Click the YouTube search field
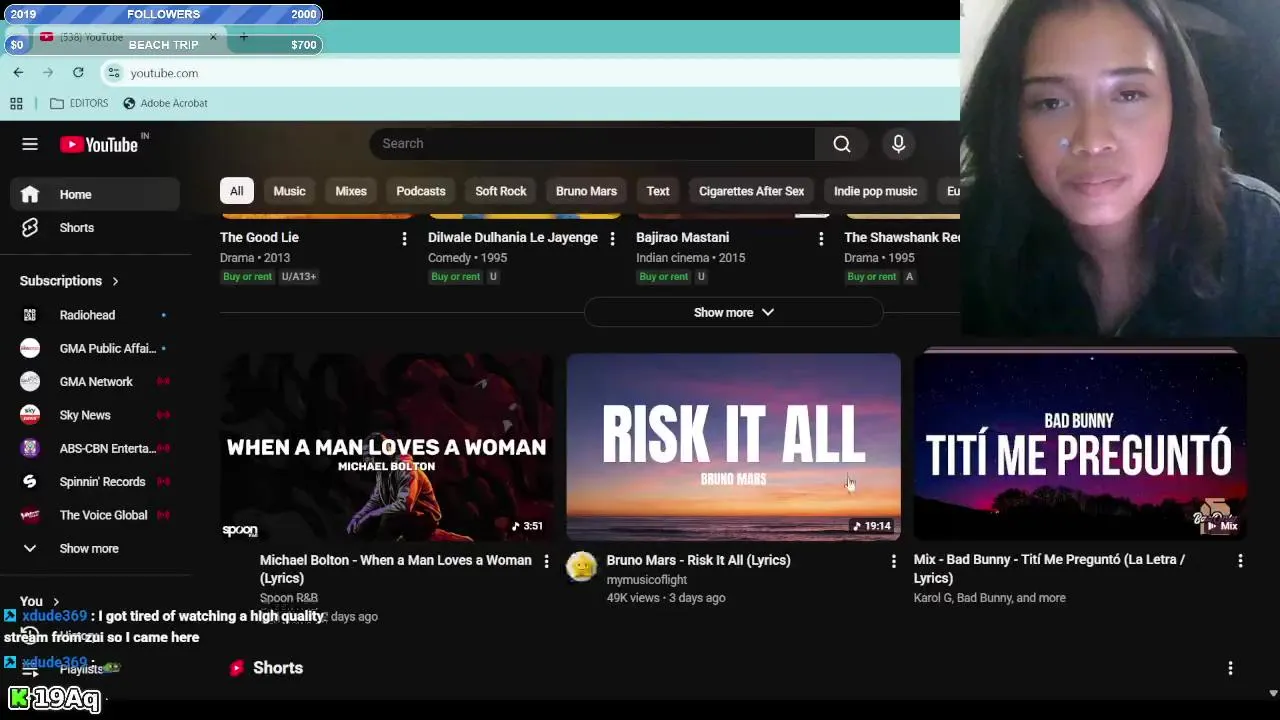This screenshot has height=720, width=1280. pos(592,144)
